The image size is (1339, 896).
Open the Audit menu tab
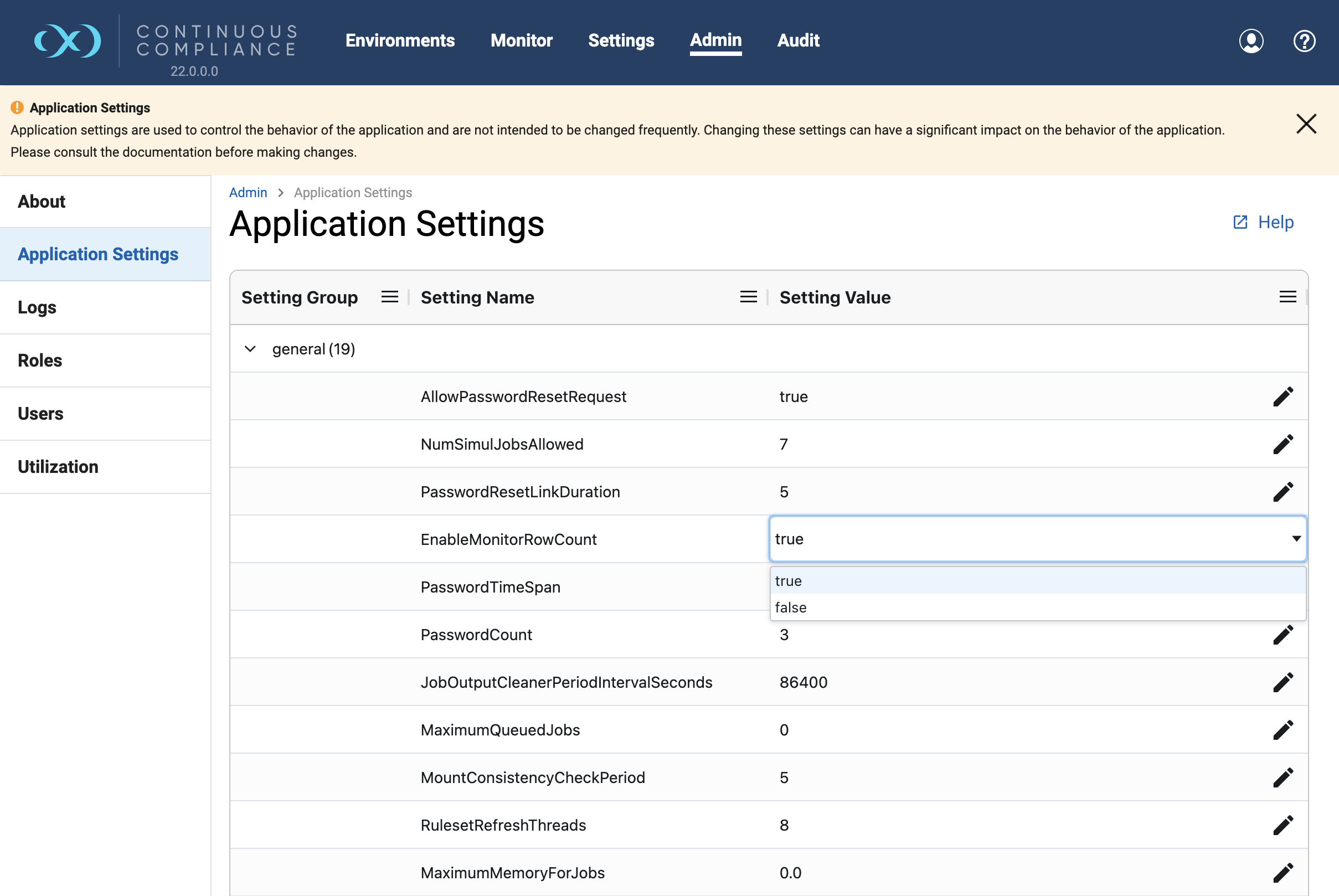click(798, 40)
